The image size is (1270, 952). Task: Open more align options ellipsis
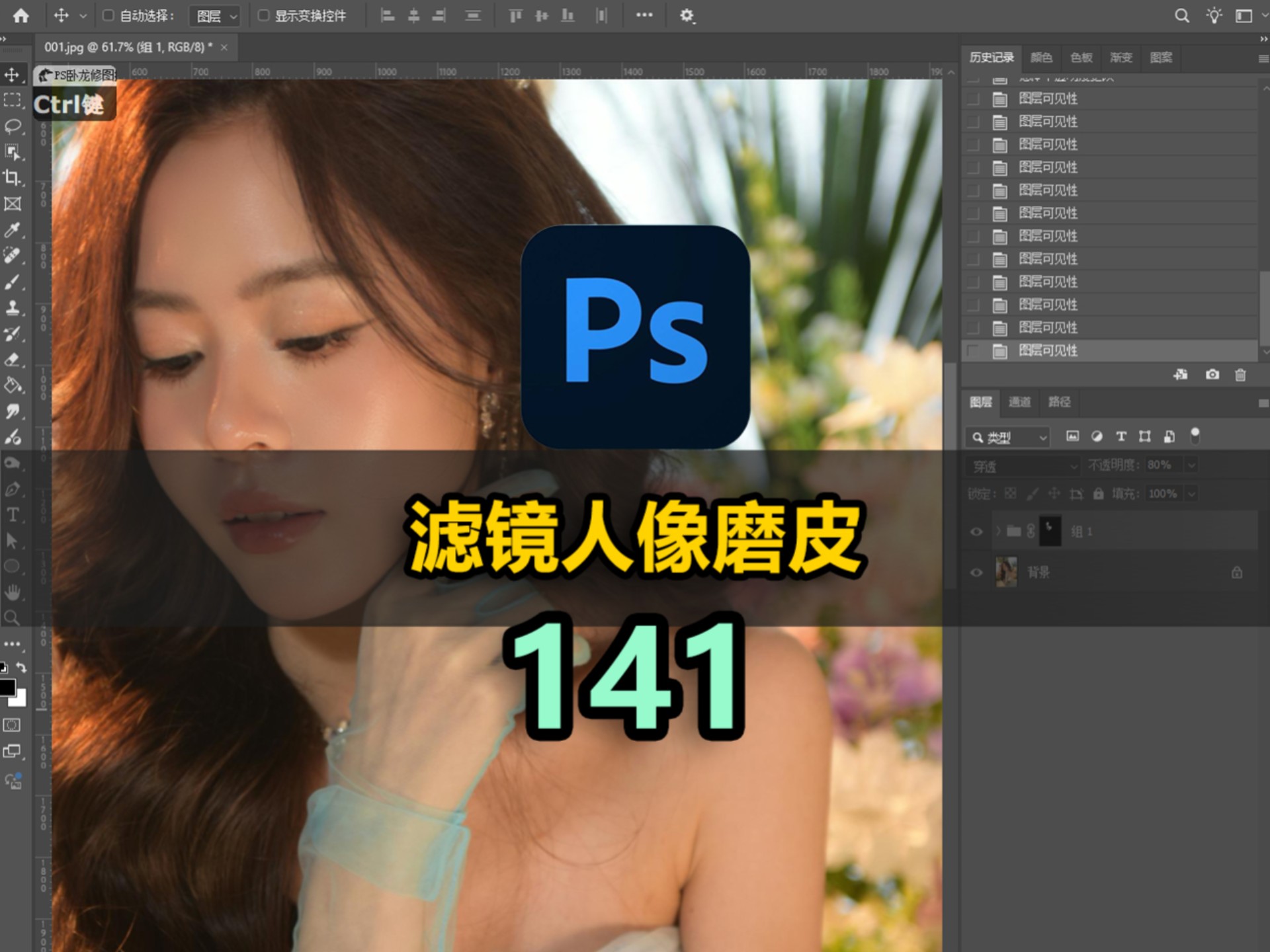pos(644,15)
